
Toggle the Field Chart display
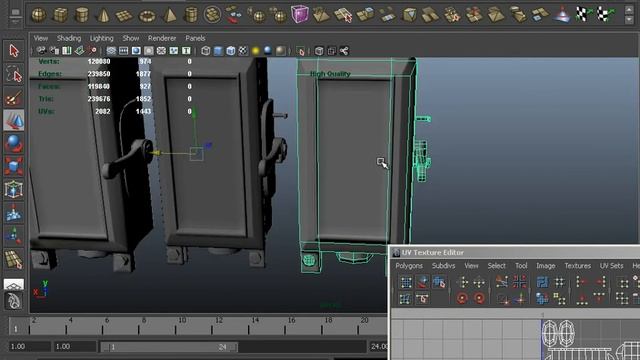161,51
